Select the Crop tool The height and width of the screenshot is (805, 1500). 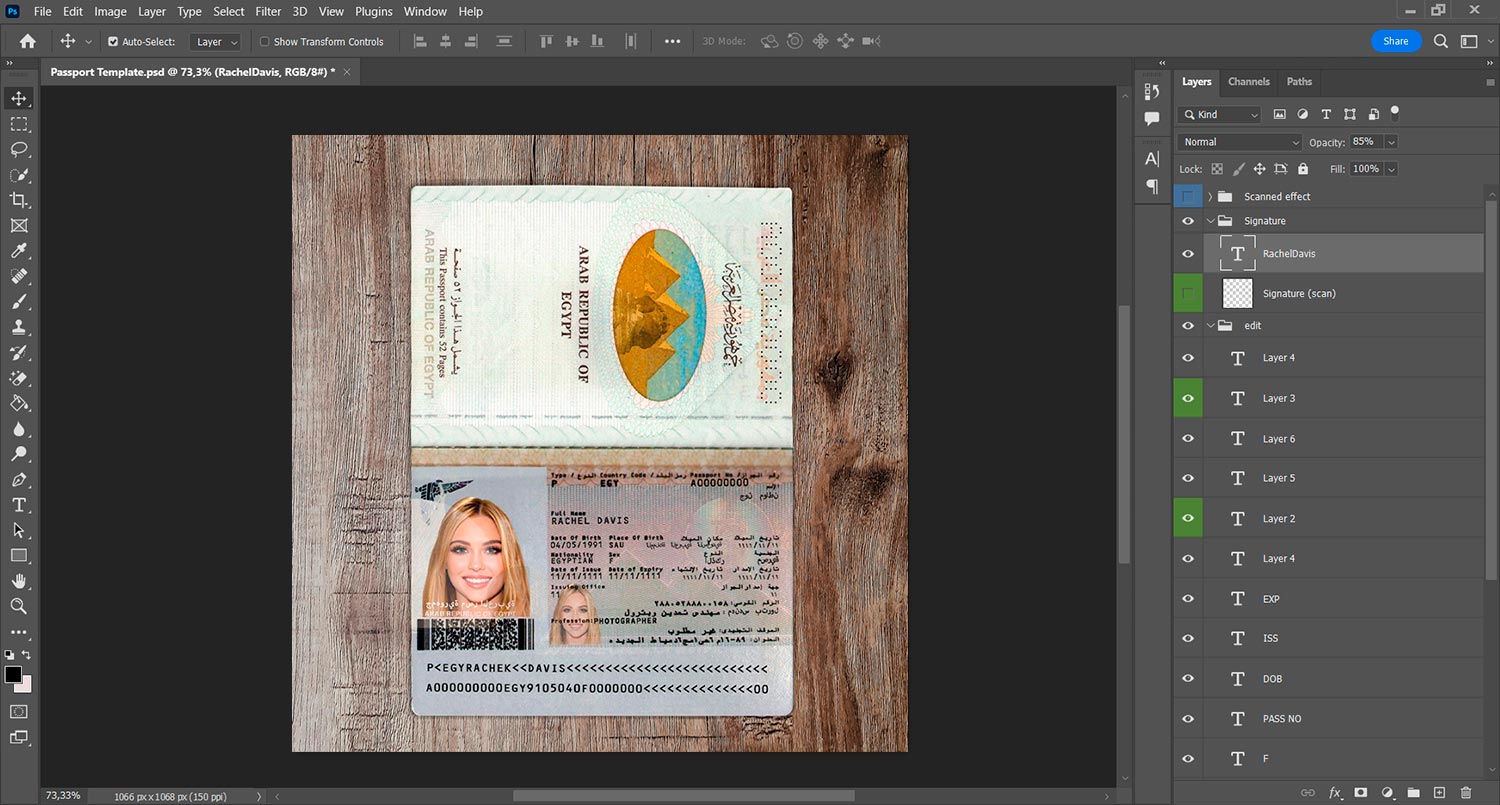(19, 200)
